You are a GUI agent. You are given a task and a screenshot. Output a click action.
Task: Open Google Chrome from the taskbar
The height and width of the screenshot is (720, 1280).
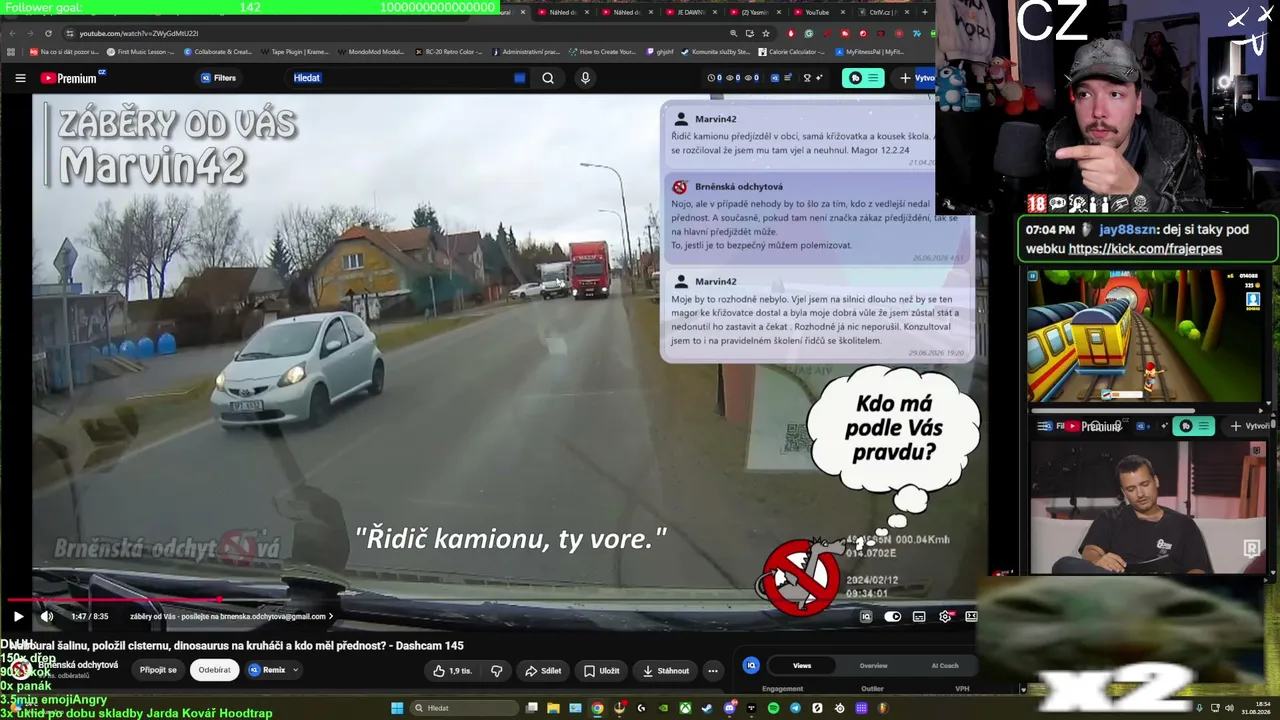[597, 708]
